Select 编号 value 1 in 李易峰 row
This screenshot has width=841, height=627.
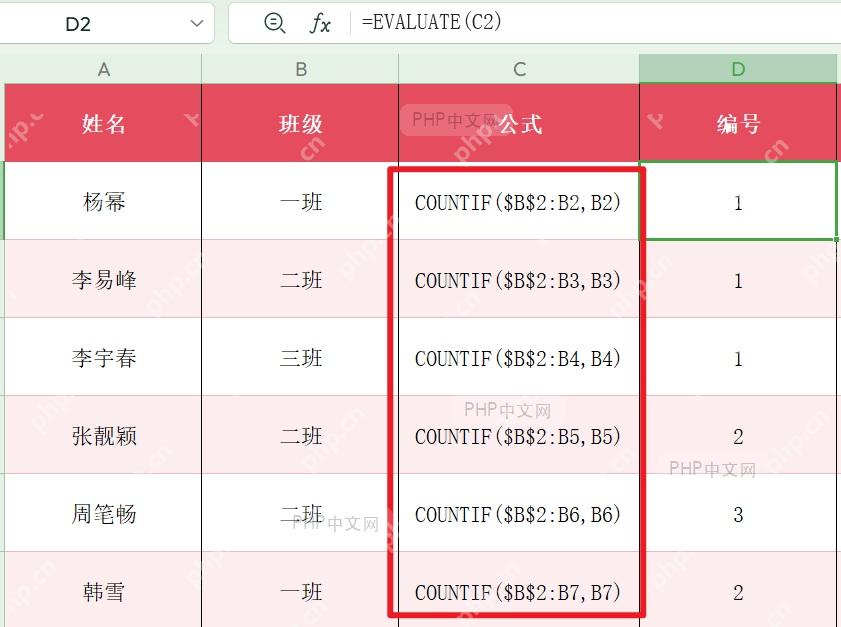click(738, 280)
